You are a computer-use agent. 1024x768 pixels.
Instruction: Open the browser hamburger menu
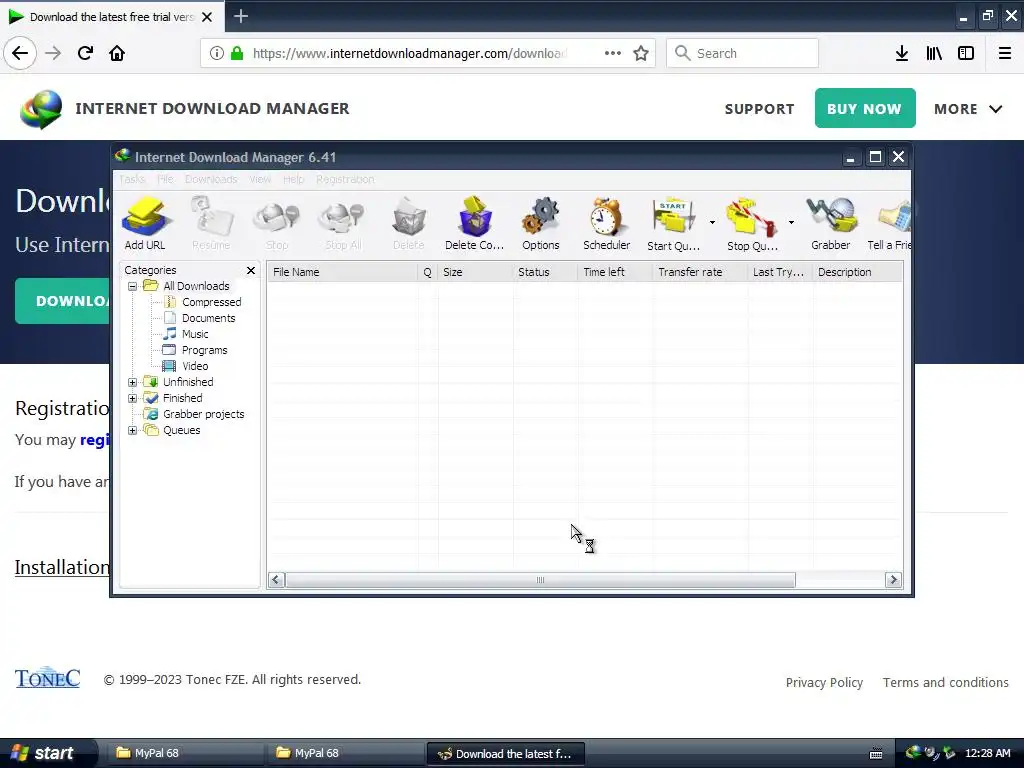point(1005,54)
